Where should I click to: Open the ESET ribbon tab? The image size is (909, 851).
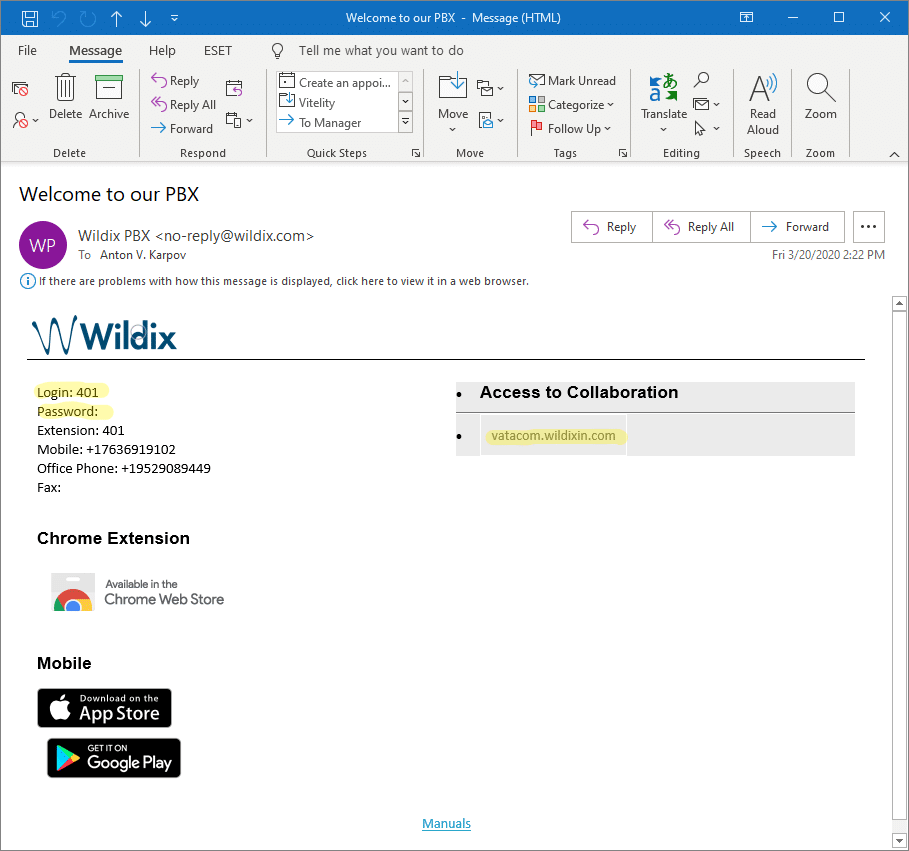click(218, 50)
